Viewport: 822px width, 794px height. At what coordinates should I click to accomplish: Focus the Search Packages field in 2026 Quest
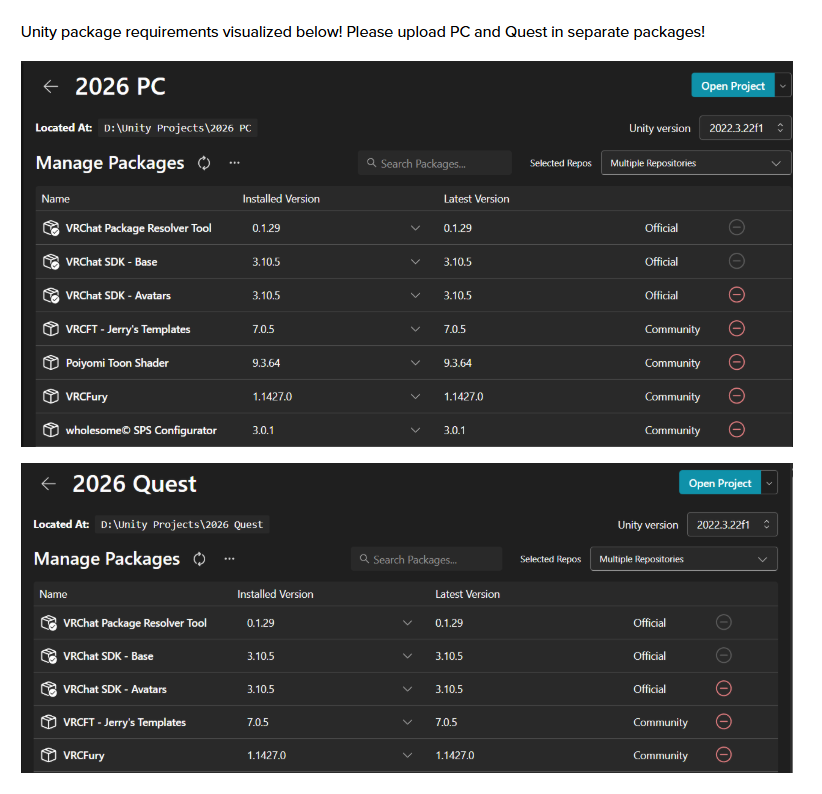(426, 559)
